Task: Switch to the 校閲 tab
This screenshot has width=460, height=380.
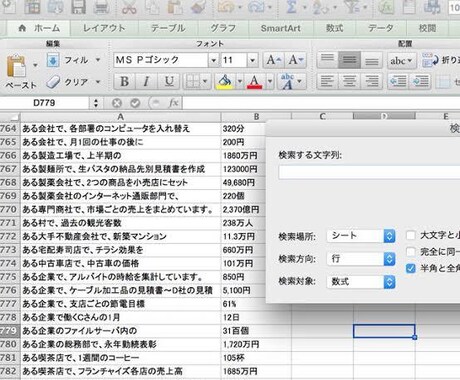Action: click(427, 28)
